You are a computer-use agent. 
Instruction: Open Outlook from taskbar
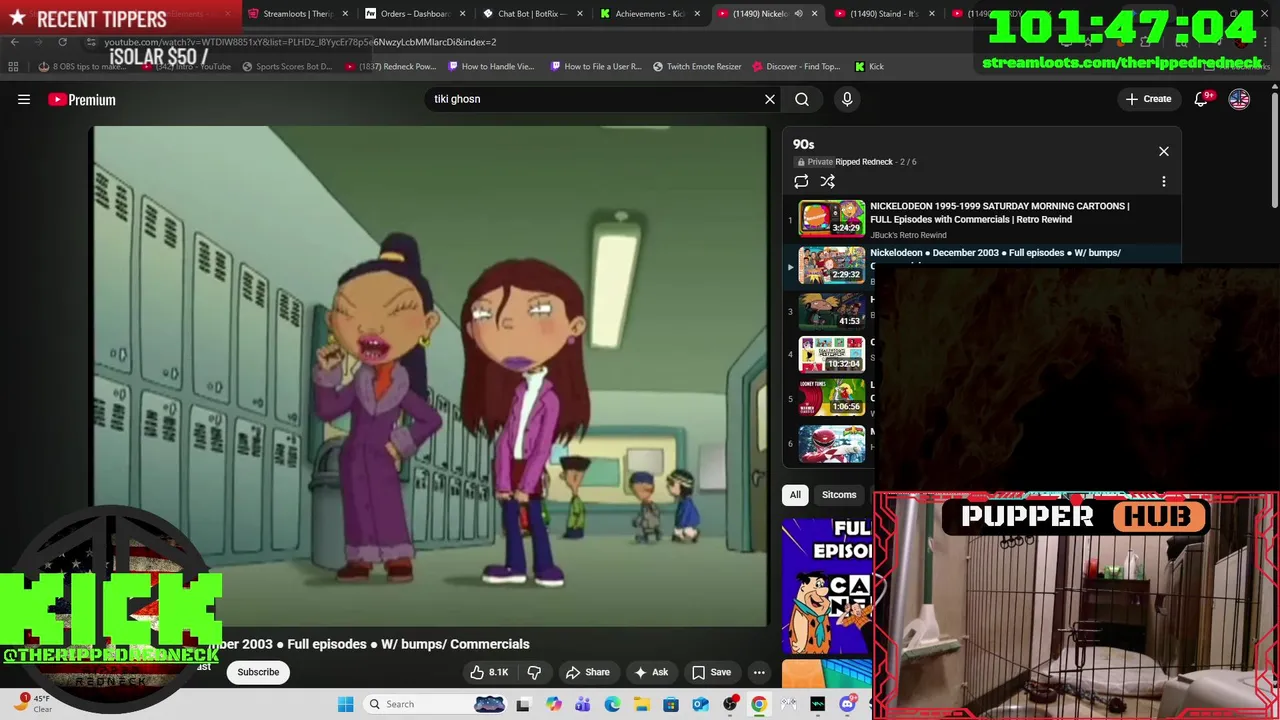700,704
